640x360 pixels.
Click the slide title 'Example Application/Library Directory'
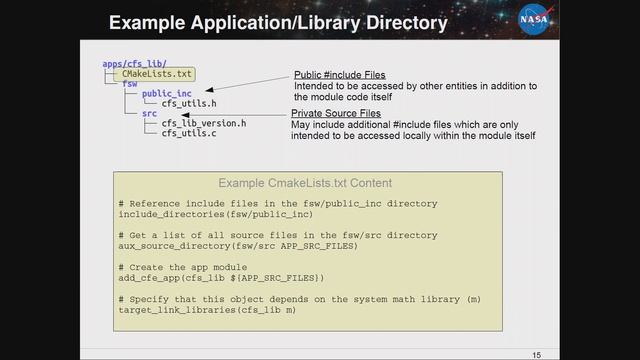pyautogui.click(x=278, y=23)
